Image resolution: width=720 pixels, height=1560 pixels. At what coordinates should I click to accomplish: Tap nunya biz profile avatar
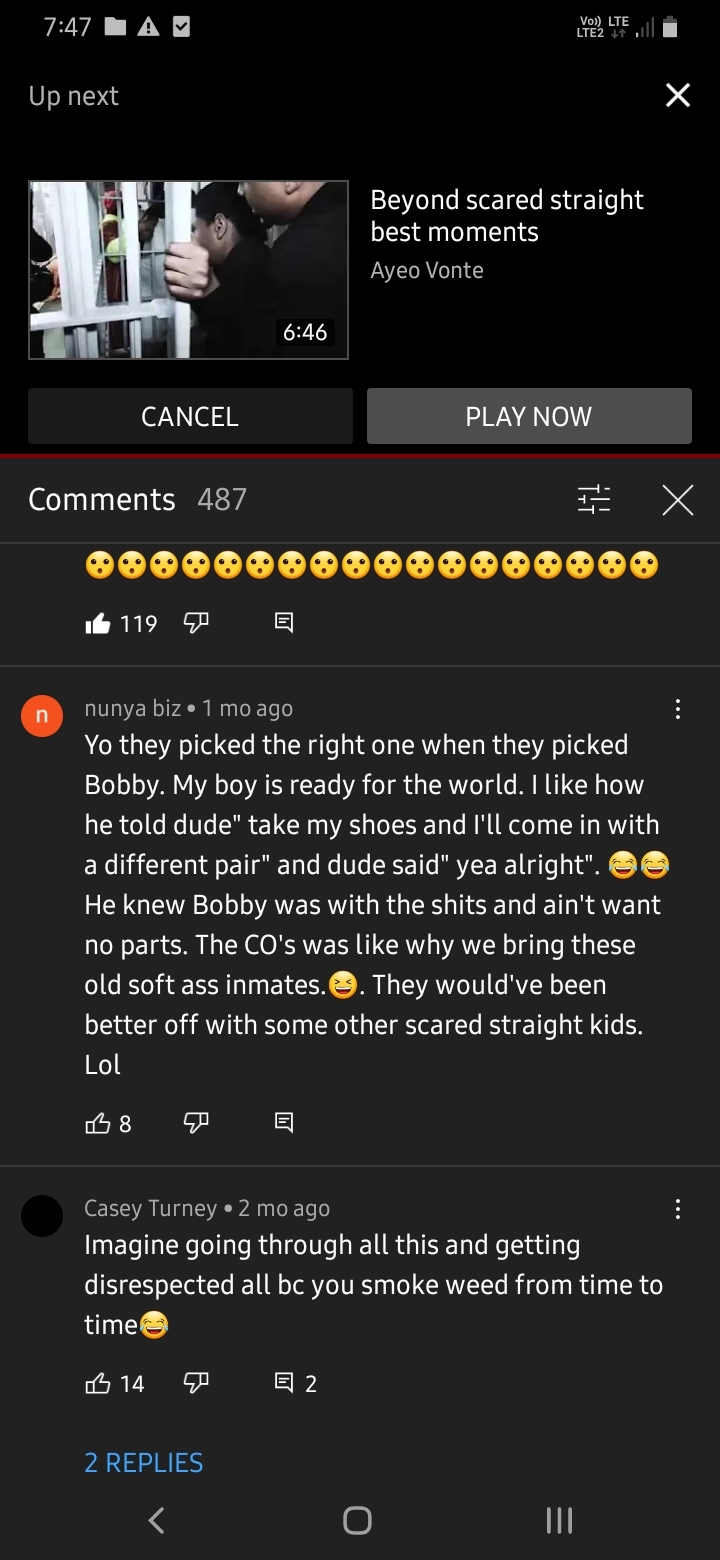[x=42, y=716]
